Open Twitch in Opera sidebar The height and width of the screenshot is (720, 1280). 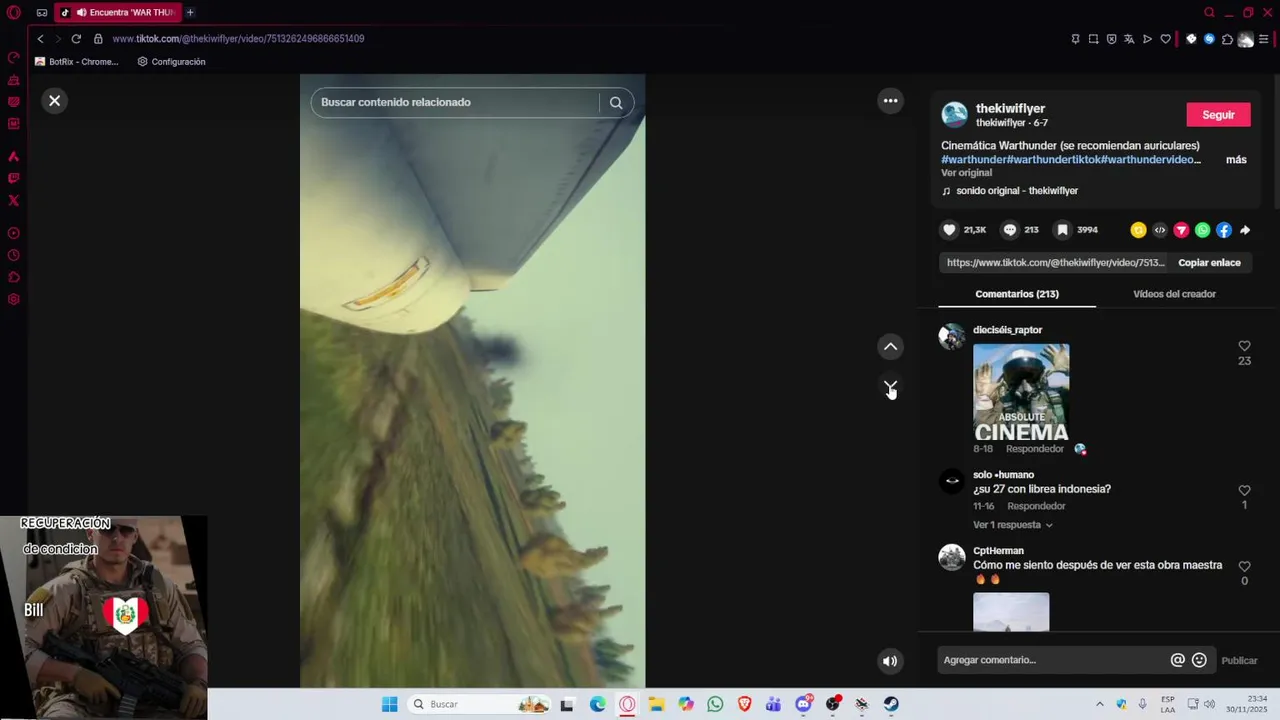[14, 179]
